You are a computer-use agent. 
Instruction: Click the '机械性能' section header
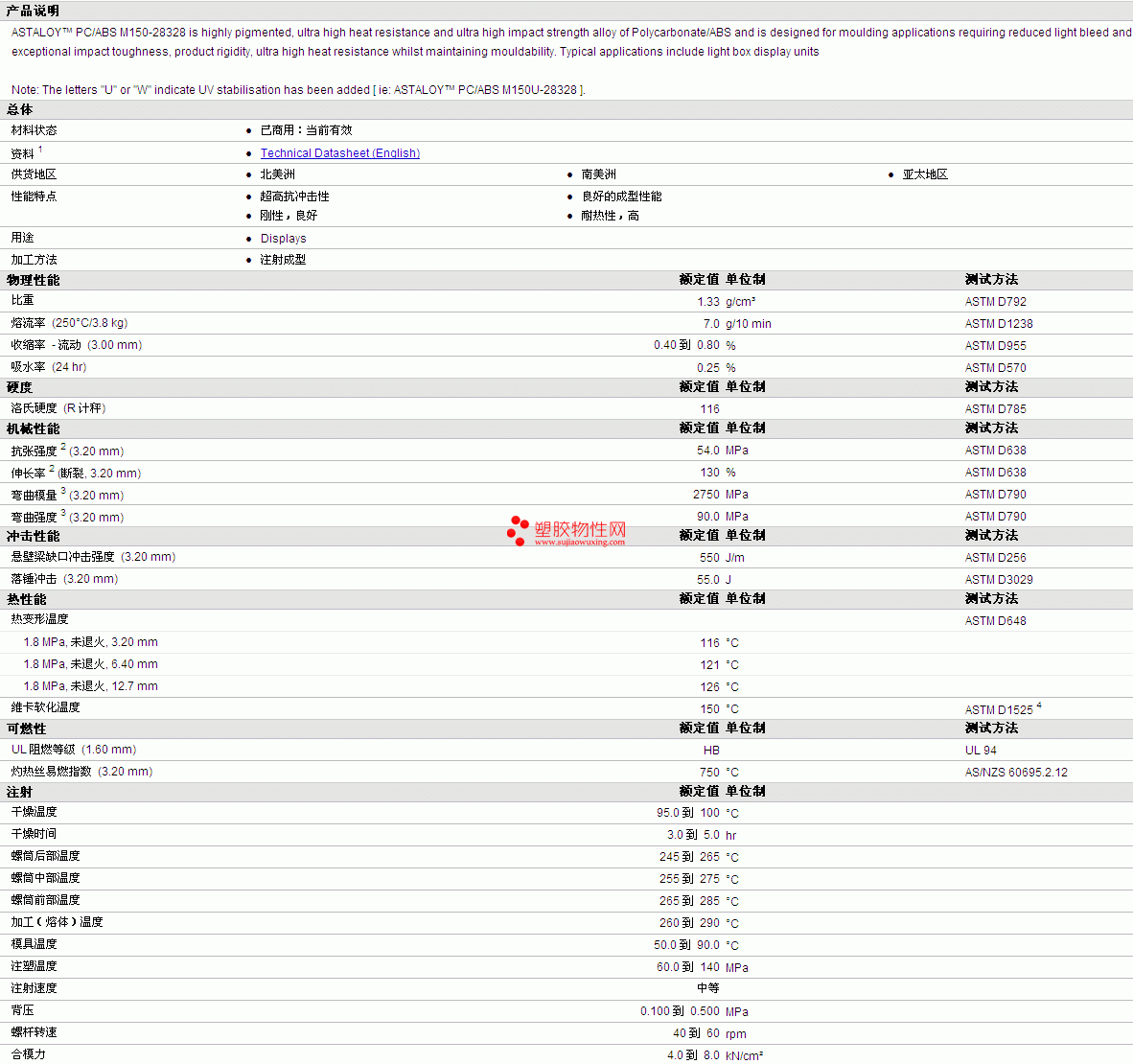pos(33,429)
